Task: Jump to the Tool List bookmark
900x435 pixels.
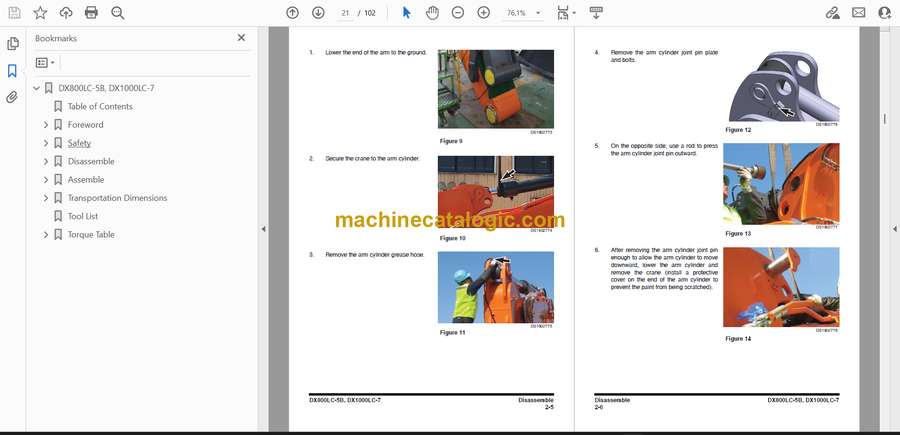Action: 82,216
